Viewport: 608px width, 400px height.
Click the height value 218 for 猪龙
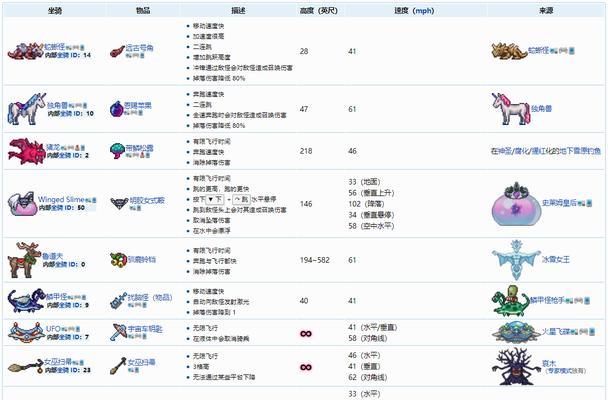[x=306, y=151]
